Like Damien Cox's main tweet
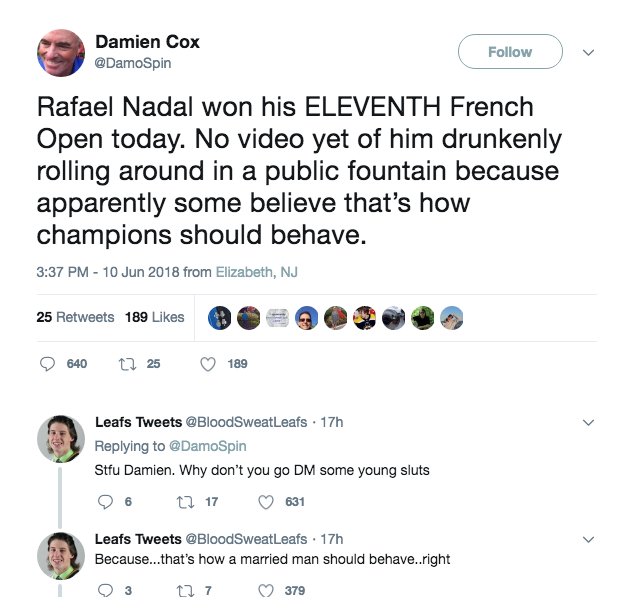Image resolution: width=635 pixels, height=597 pixels. tap(208, 364)
